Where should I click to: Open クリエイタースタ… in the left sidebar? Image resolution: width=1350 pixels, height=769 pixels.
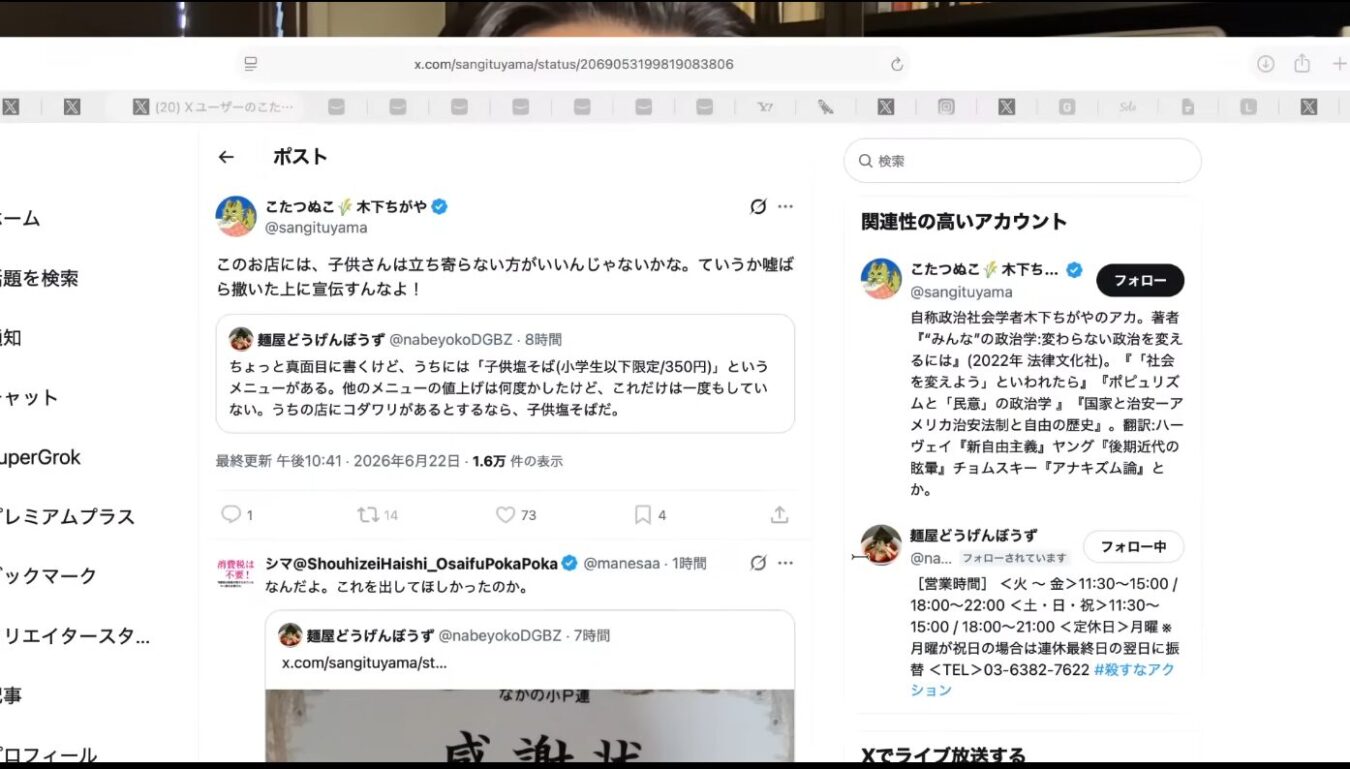coord(75,635)
